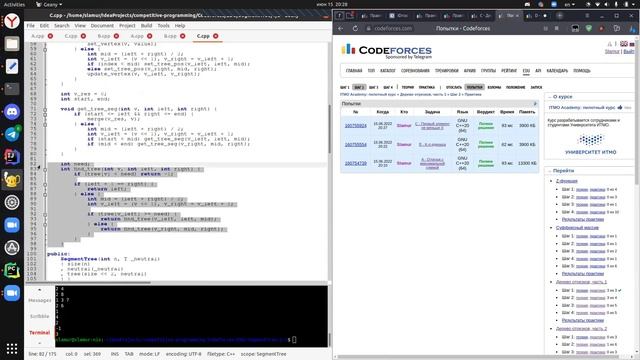Viewport: 640px width, 360px height.
Task: Open submission 160755924 link
Action: tap(356, 126)
